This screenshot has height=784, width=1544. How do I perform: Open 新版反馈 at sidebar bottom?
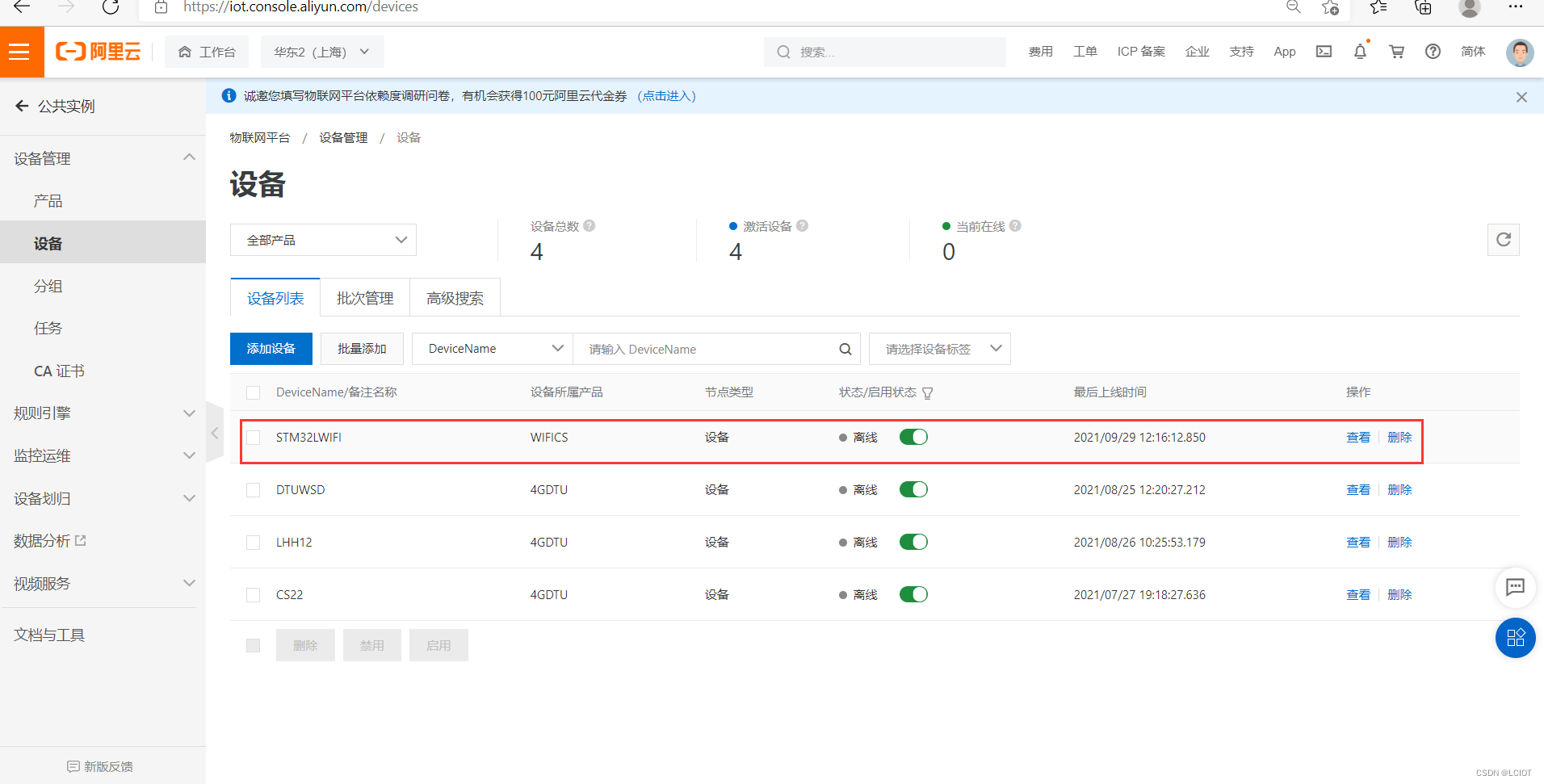(100, 766)
